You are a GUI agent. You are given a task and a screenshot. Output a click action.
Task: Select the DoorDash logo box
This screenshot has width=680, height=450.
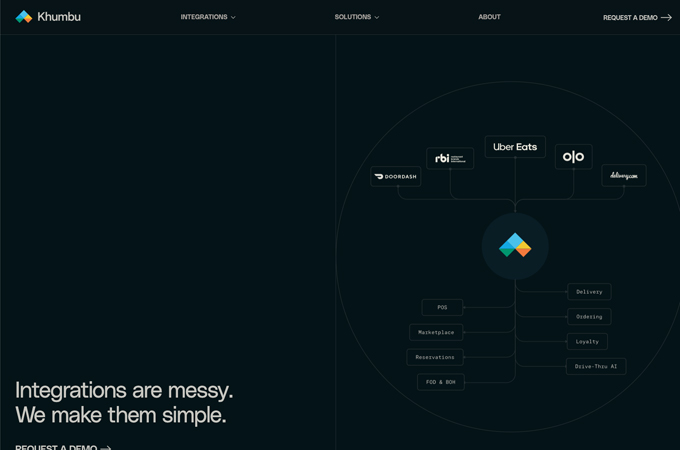click(x=396, y=176)
